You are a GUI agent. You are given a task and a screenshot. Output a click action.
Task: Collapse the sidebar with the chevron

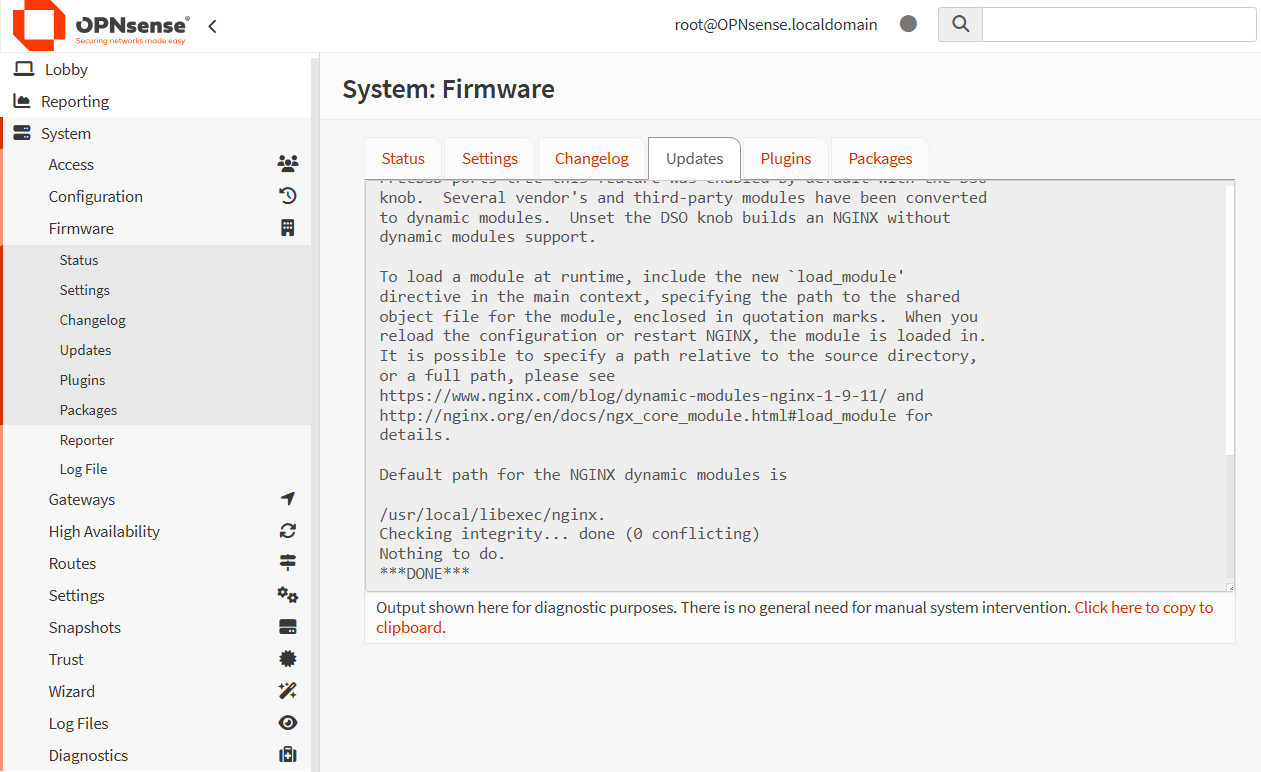point(211,27)
